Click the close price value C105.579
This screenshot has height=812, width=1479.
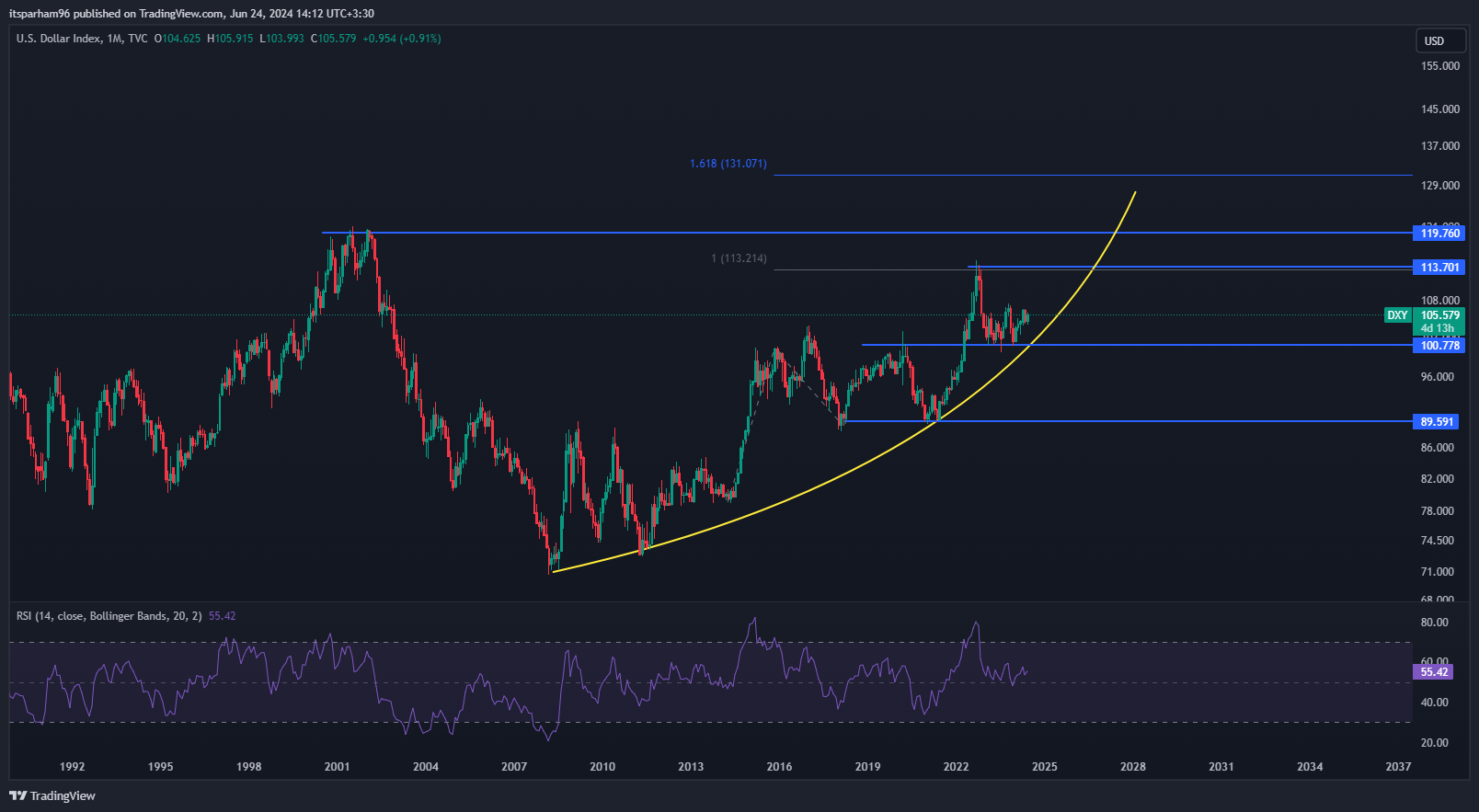click(x=333, y=39)
